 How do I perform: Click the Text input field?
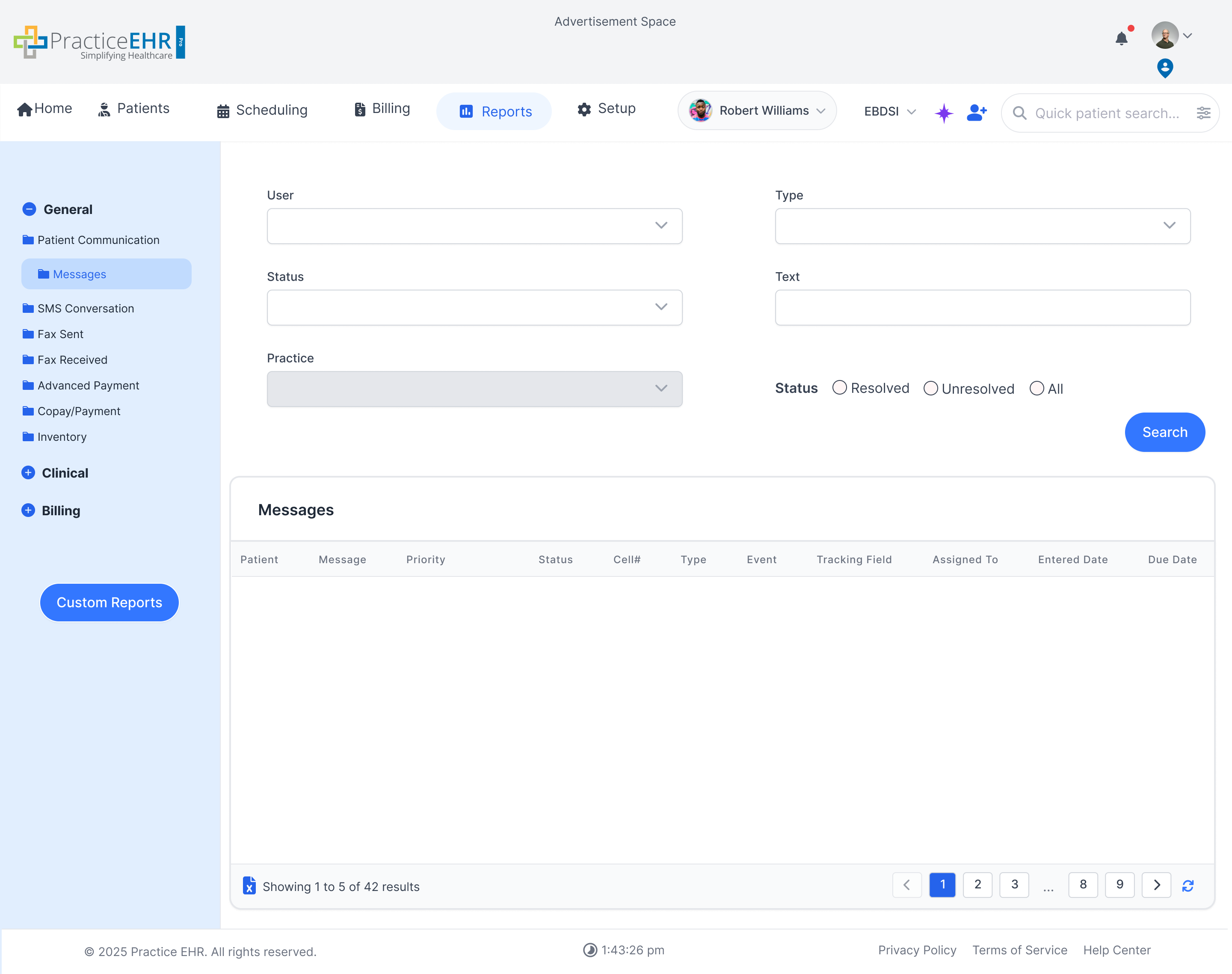(x=982, y=307)
